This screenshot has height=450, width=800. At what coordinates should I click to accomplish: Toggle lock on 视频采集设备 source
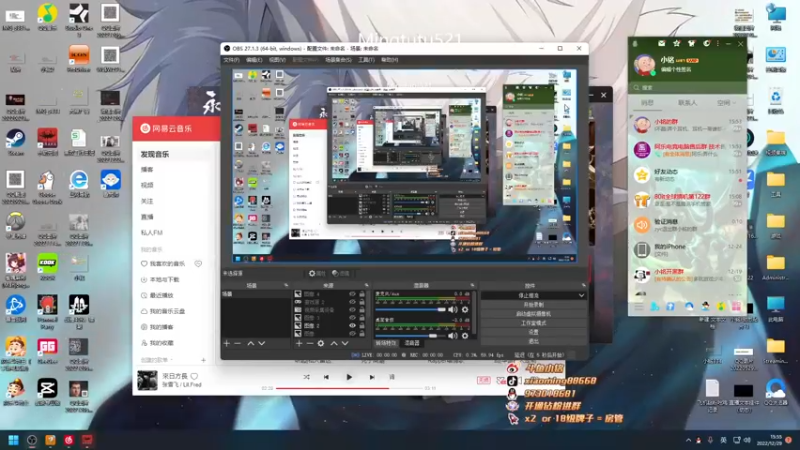pos(362,310)
